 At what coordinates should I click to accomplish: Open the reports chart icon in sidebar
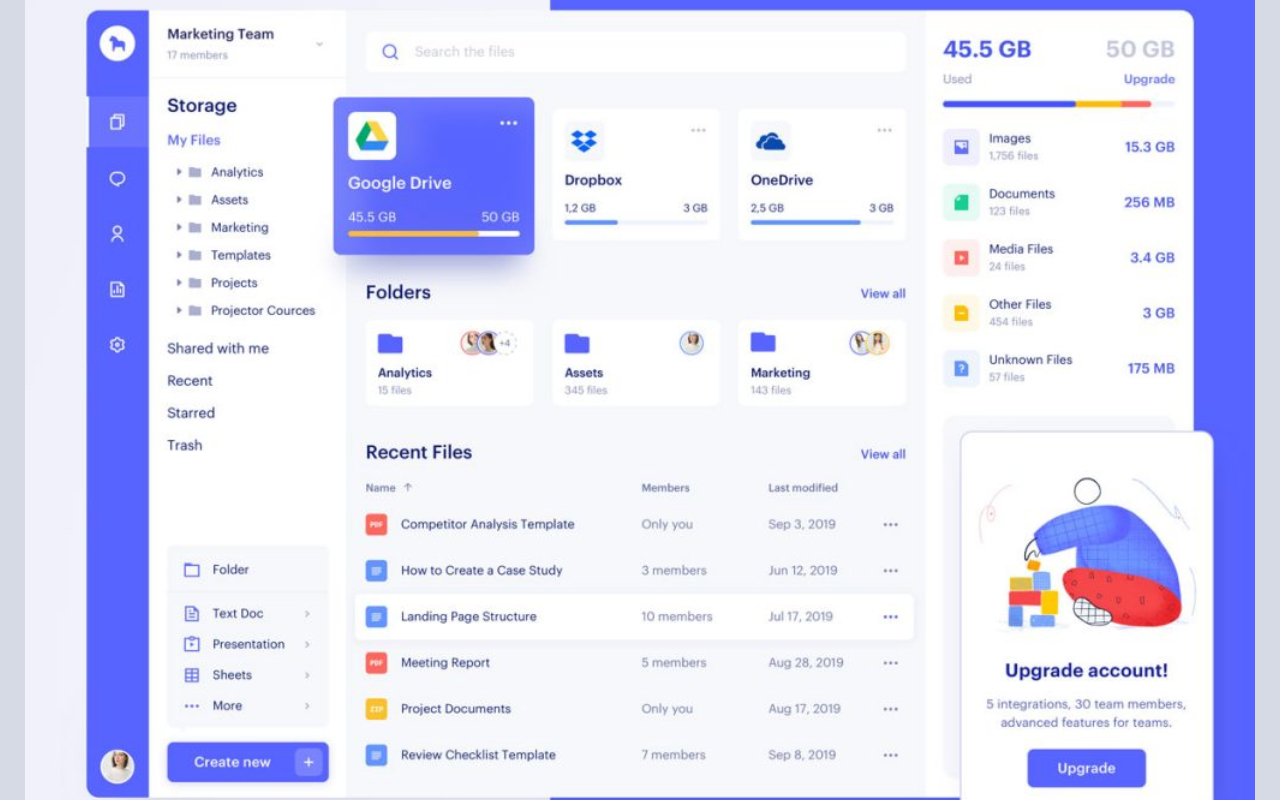coord(117,289)
